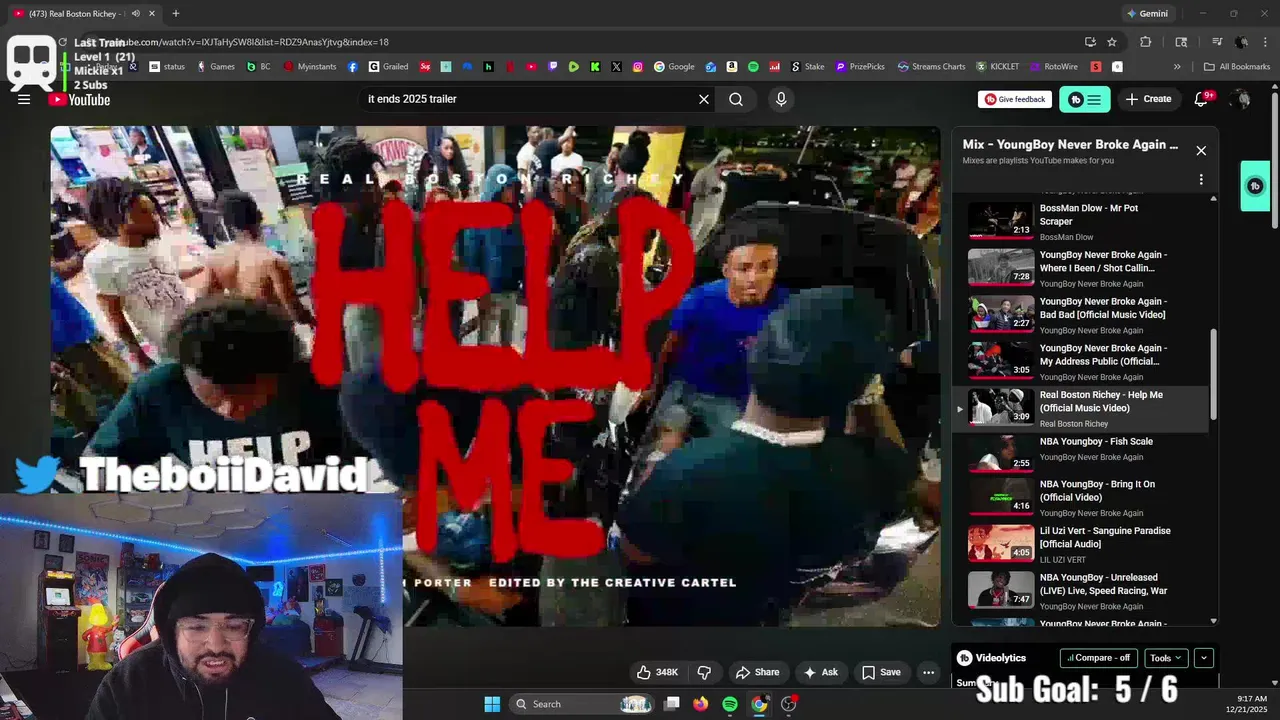Open the X bookmark icon

tap(616, 67)
